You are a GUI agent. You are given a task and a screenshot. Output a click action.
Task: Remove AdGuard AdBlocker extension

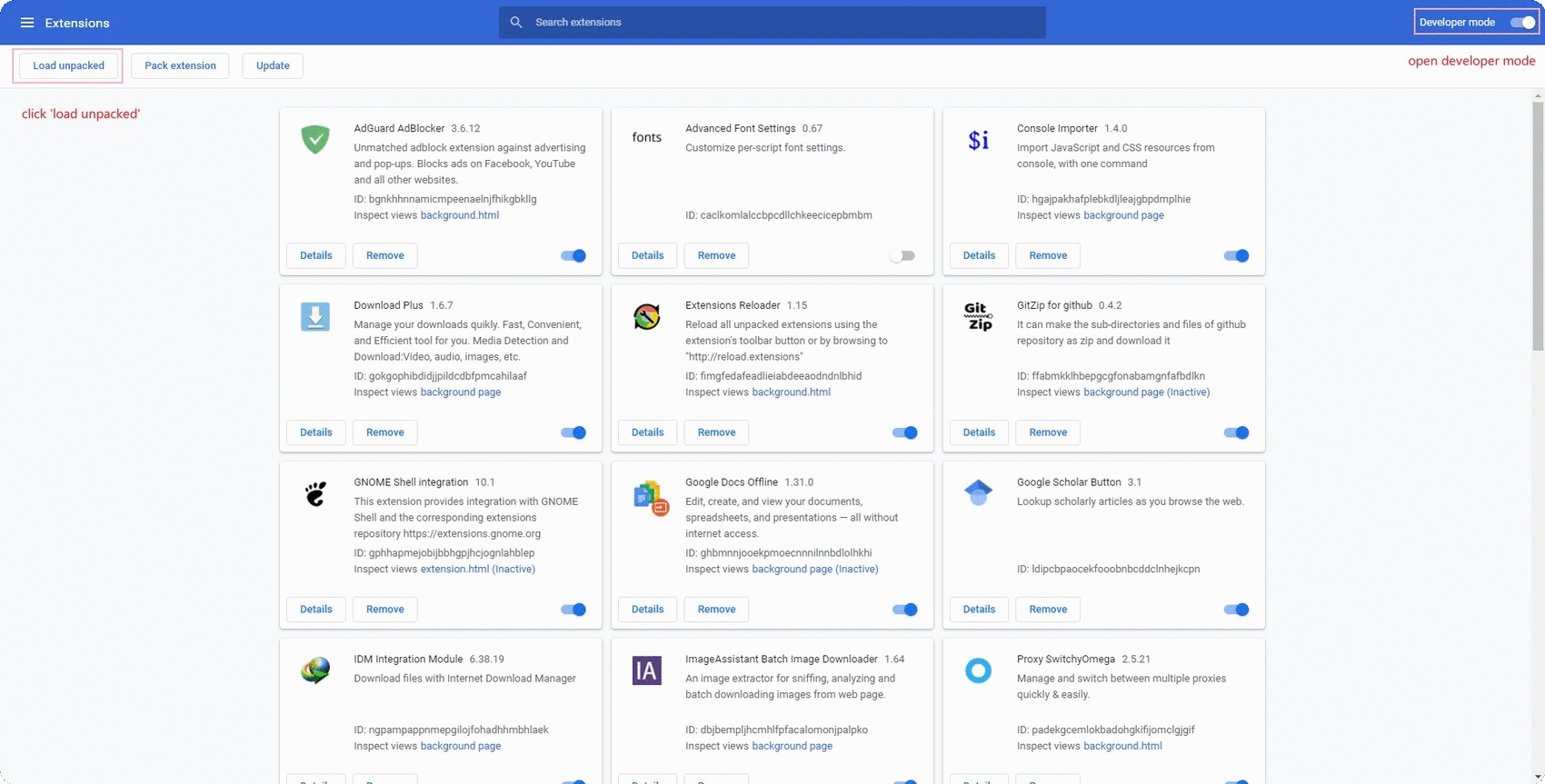(x=385, y=255)
